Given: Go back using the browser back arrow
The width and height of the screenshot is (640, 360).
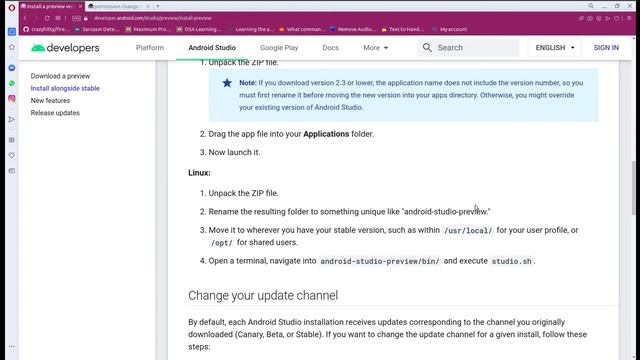Looking at the screenshot, I should click(25, 18).
